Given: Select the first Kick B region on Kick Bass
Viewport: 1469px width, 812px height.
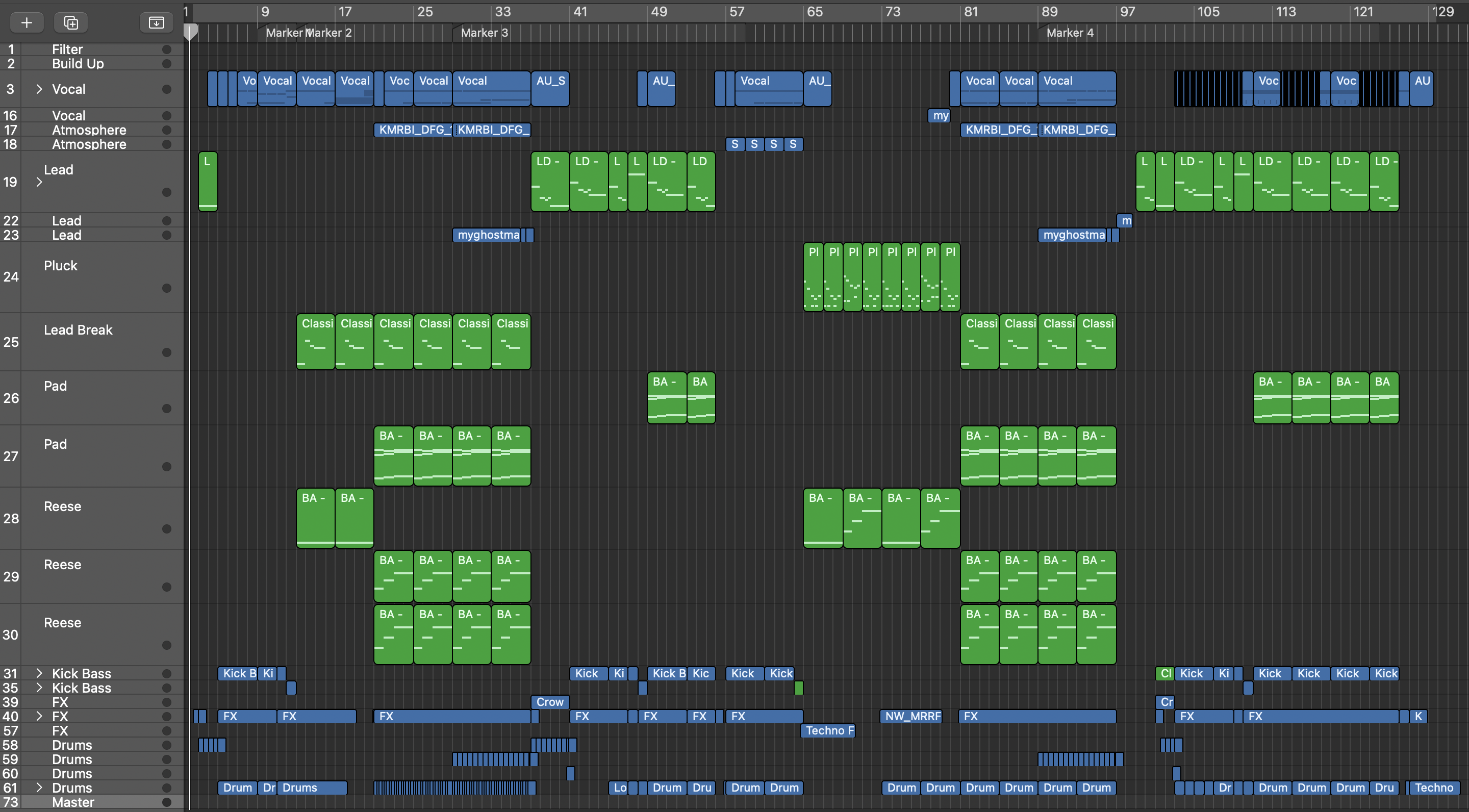Looking at the screenshot, I should (238, 673).
